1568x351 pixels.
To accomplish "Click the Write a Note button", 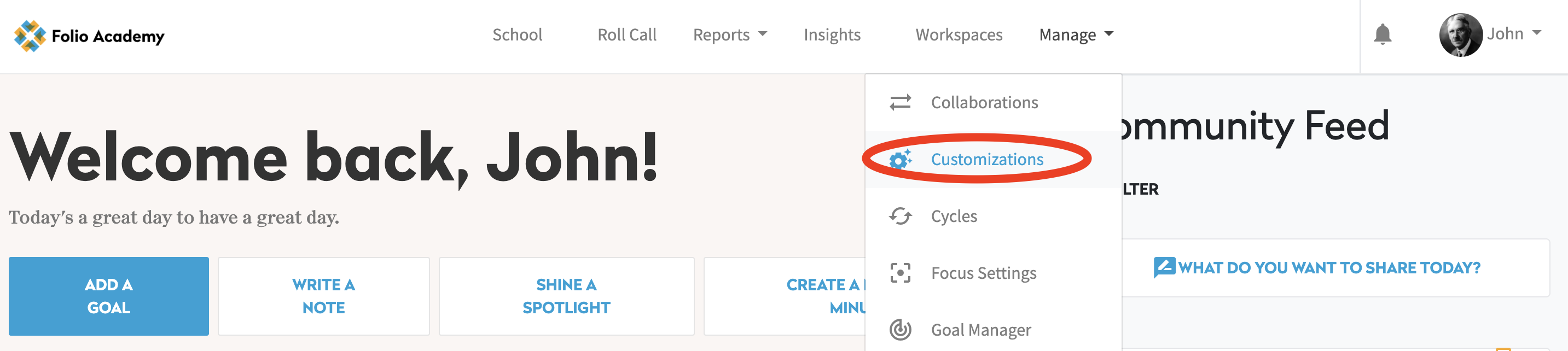I will click(x=323, y=296).
